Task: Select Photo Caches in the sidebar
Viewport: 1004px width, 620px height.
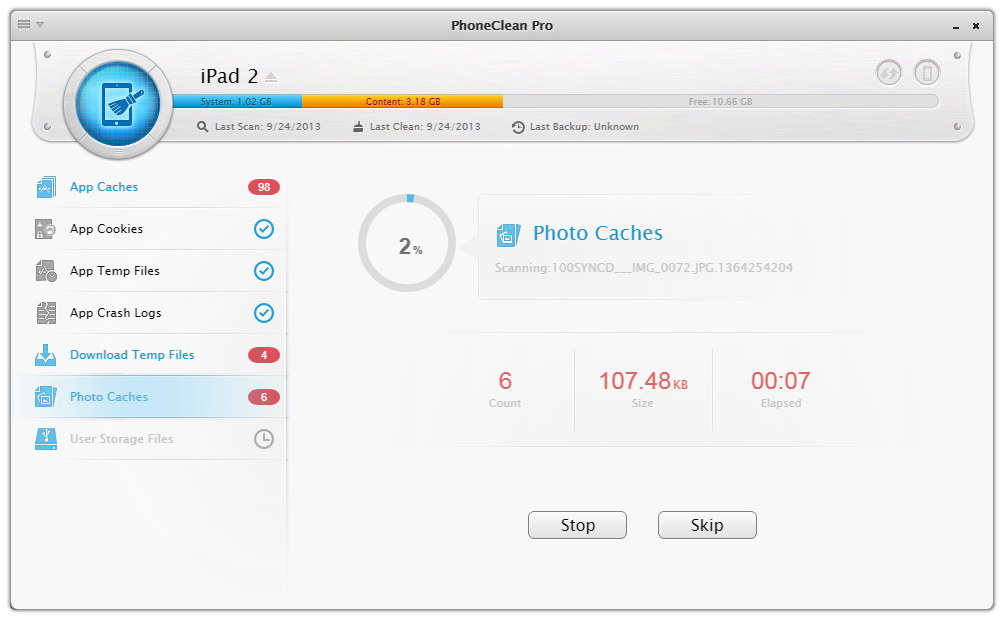Action: coord(109,397)
